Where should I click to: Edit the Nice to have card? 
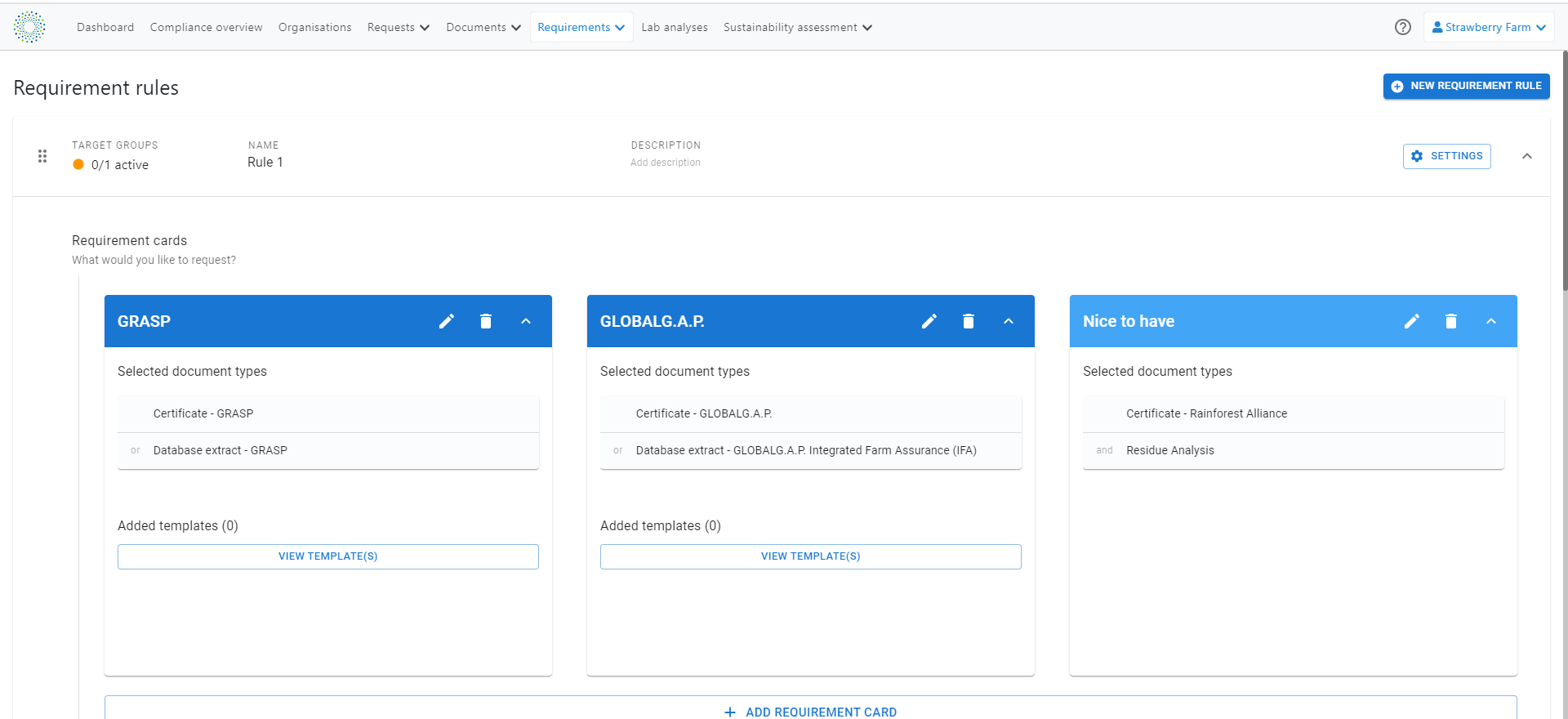point(1412,321)
